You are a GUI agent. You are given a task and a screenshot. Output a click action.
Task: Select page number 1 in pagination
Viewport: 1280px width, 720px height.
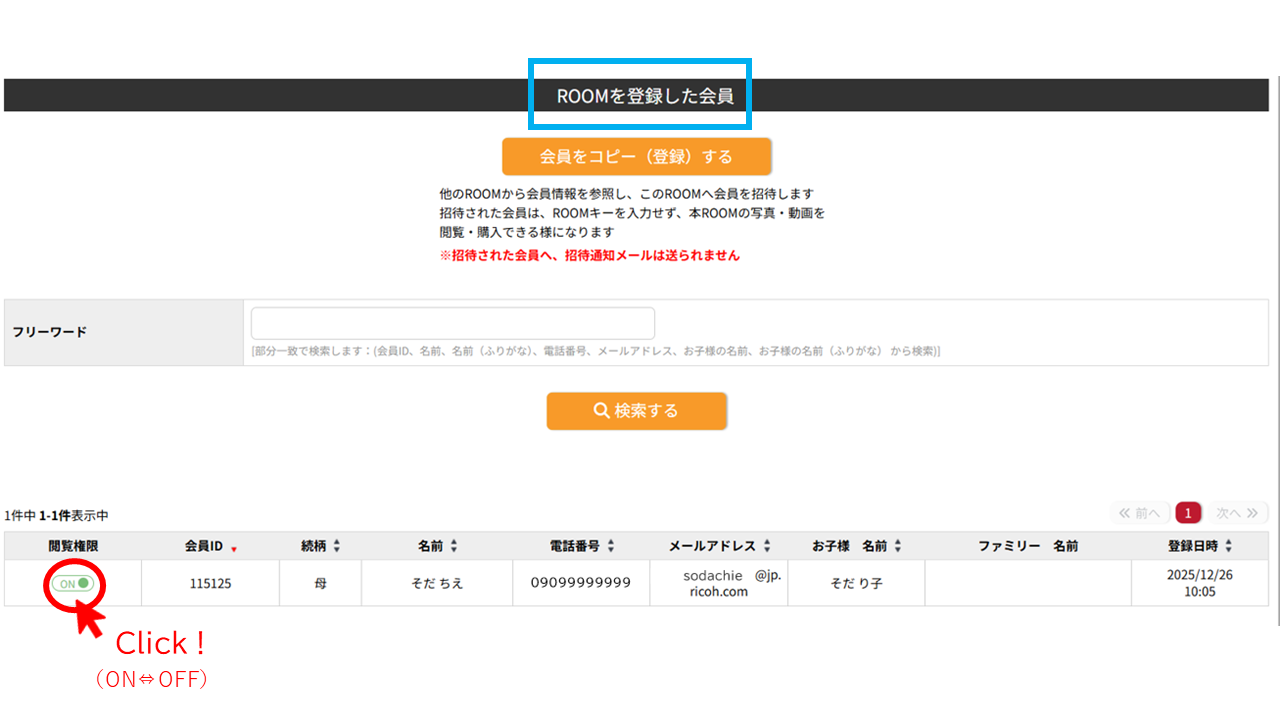click(1188, 512)
